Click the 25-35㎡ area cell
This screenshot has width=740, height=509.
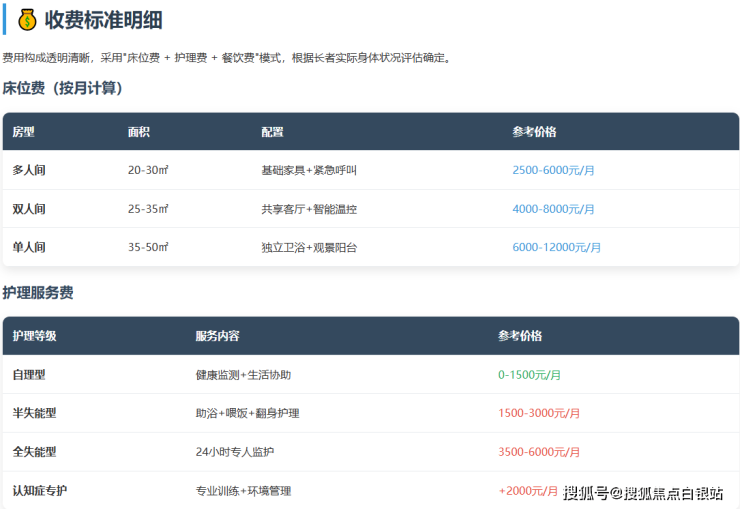[x=148, y=209]
